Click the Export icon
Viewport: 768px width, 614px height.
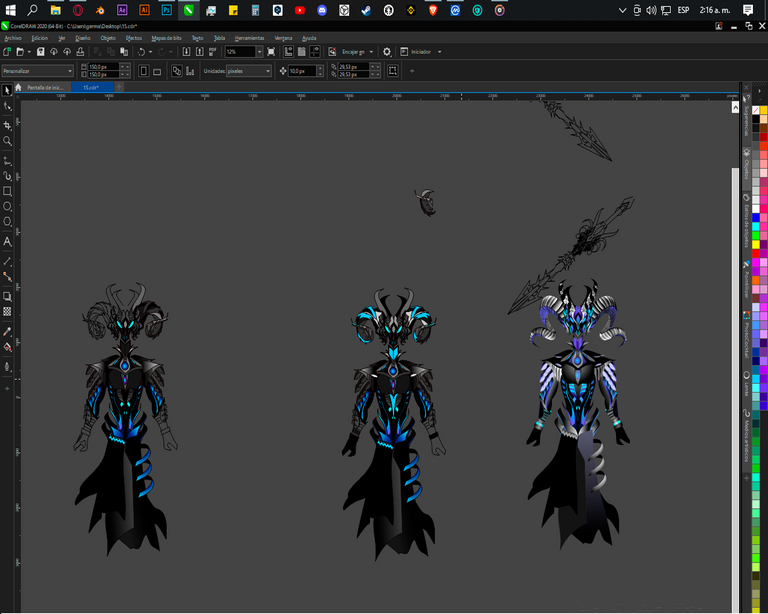tap(199, 51)
